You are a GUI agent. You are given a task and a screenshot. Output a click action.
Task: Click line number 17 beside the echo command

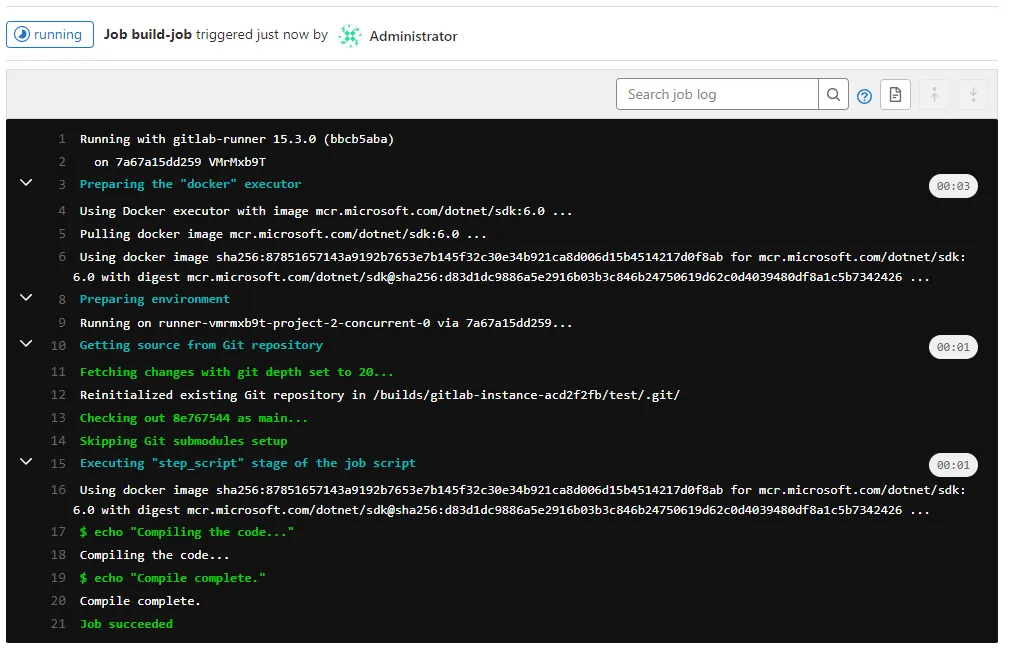coord(58,532)
